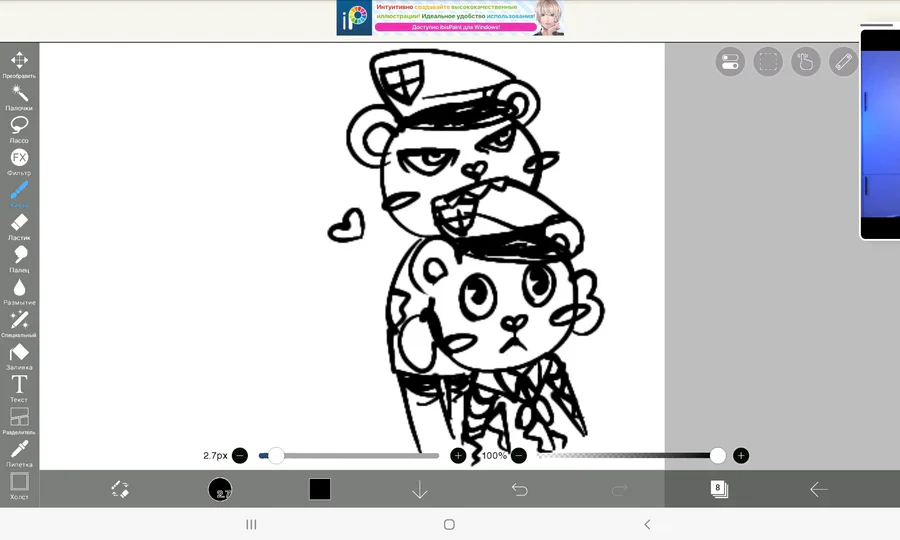Viewport: 900px width, 540px height.
Task: Decrease brush size with minus button
Action: [240, 456]
